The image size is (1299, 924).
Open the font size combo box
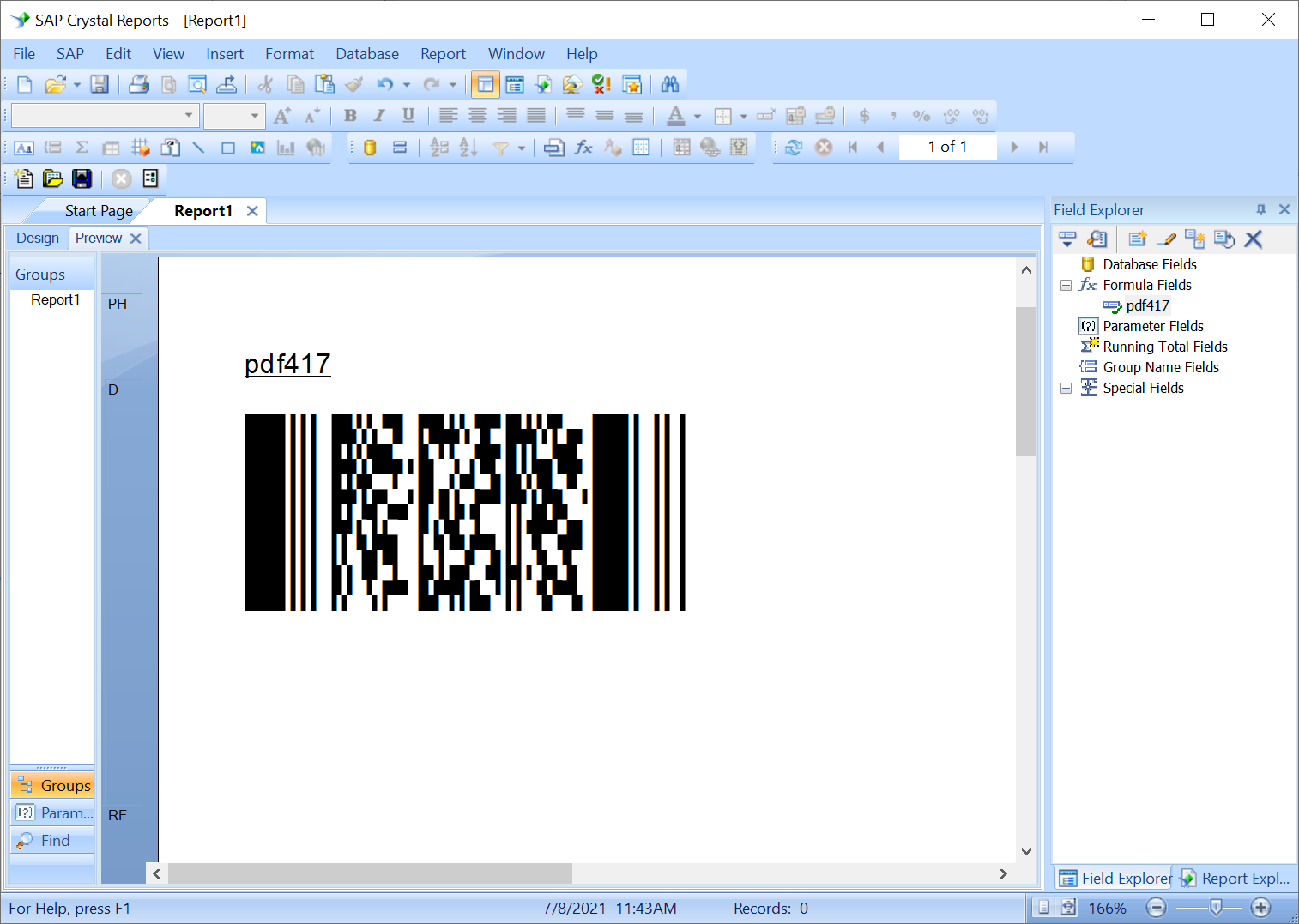[x=234, y=115]
